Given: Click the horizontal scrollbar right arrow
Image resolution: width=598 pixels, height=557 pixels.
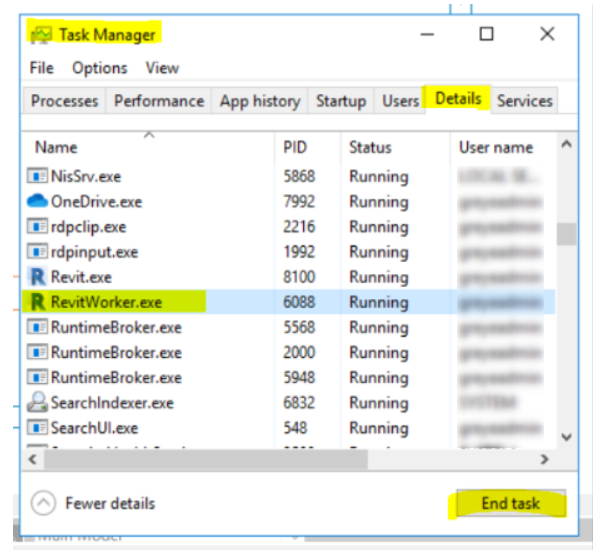Looking at the screenshot, I should pos(545,459).
